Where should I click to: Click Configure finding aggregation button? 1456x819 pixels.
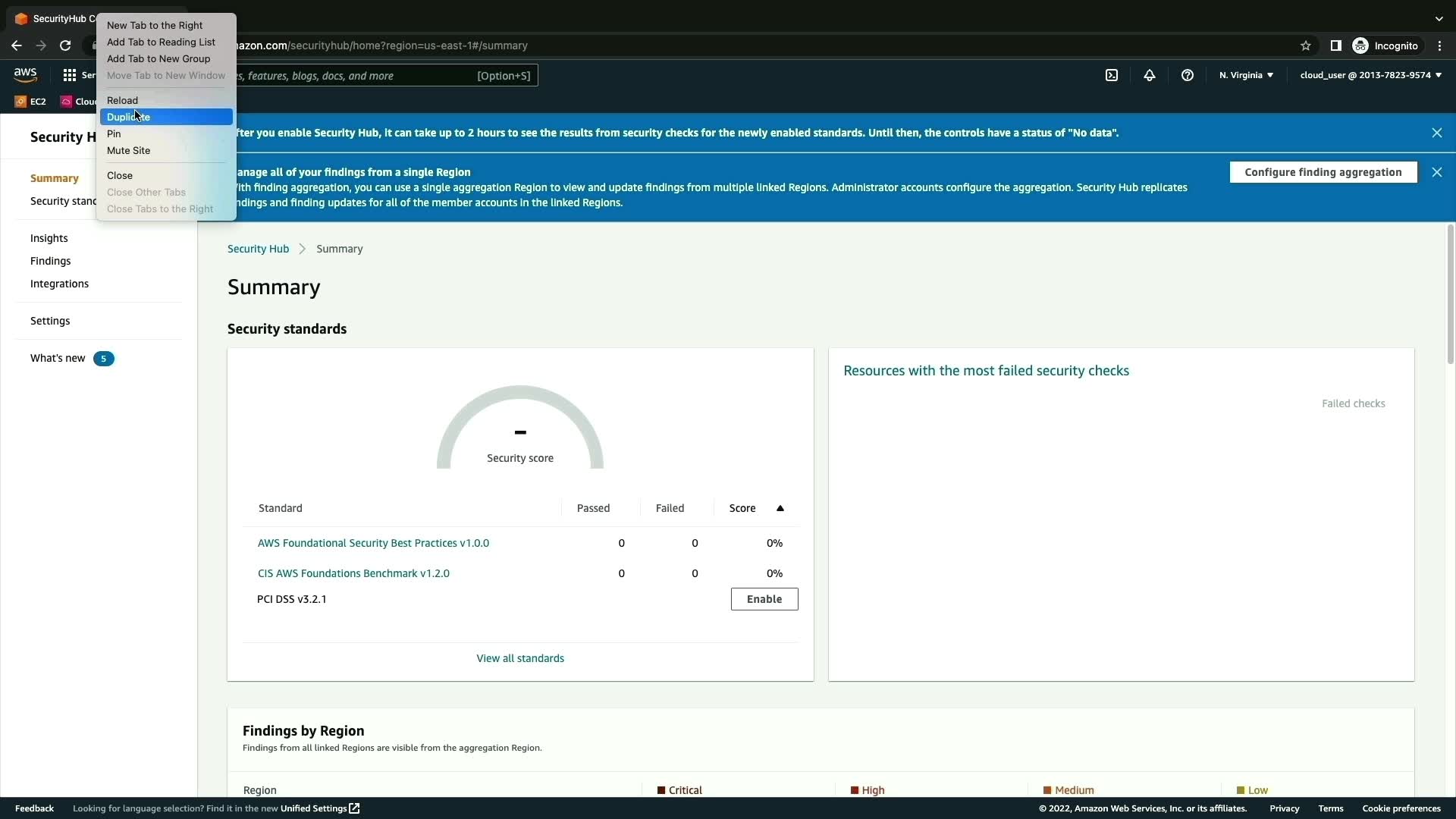(x=1323, y=172)
